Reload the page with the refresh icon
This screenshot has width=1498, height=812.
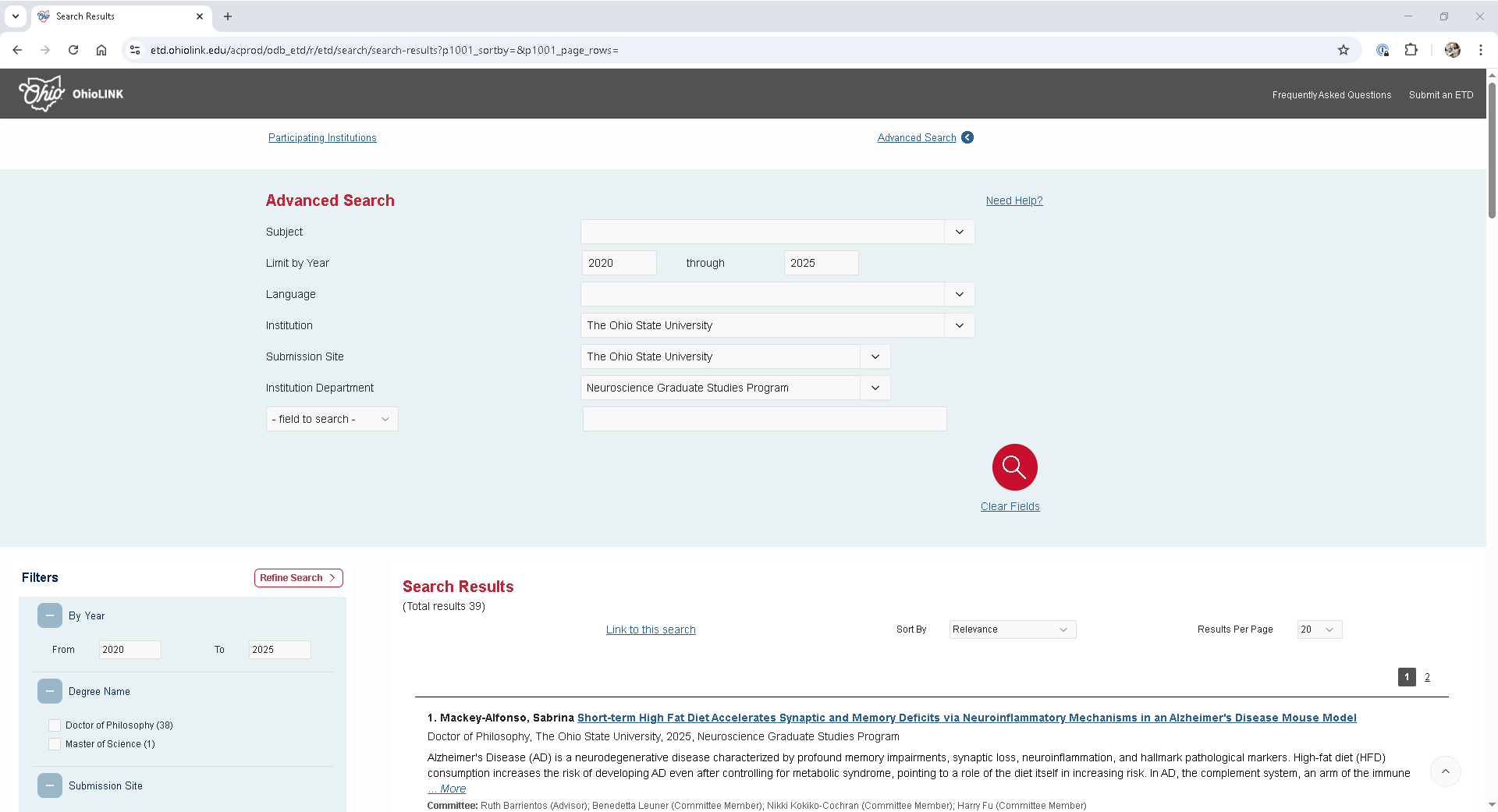click(x=73, y=50)
